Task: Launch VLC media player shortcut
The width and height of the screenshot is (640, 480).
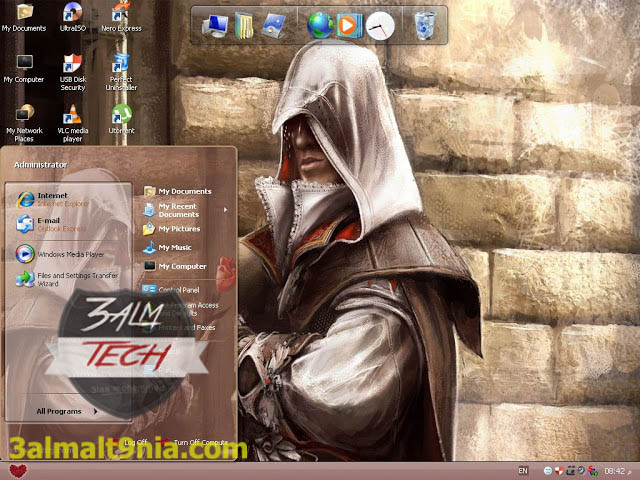Action: pos(73,123)
